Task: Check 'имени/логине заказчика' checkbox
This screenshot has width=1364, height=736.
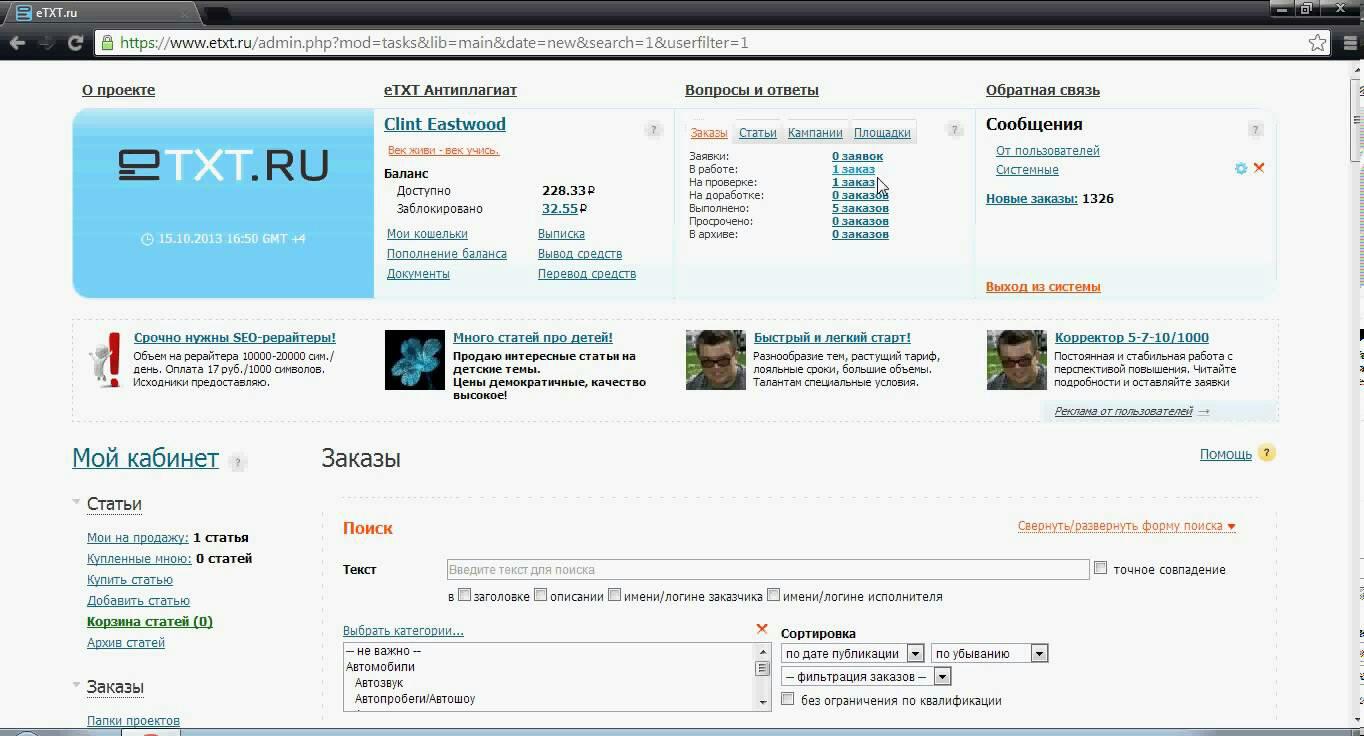Action: coord(614,595)
